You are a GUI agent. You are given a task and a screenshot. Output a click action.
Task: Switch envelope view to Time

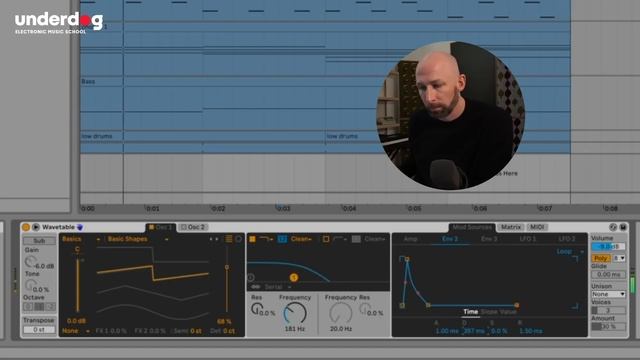point(470,312)
